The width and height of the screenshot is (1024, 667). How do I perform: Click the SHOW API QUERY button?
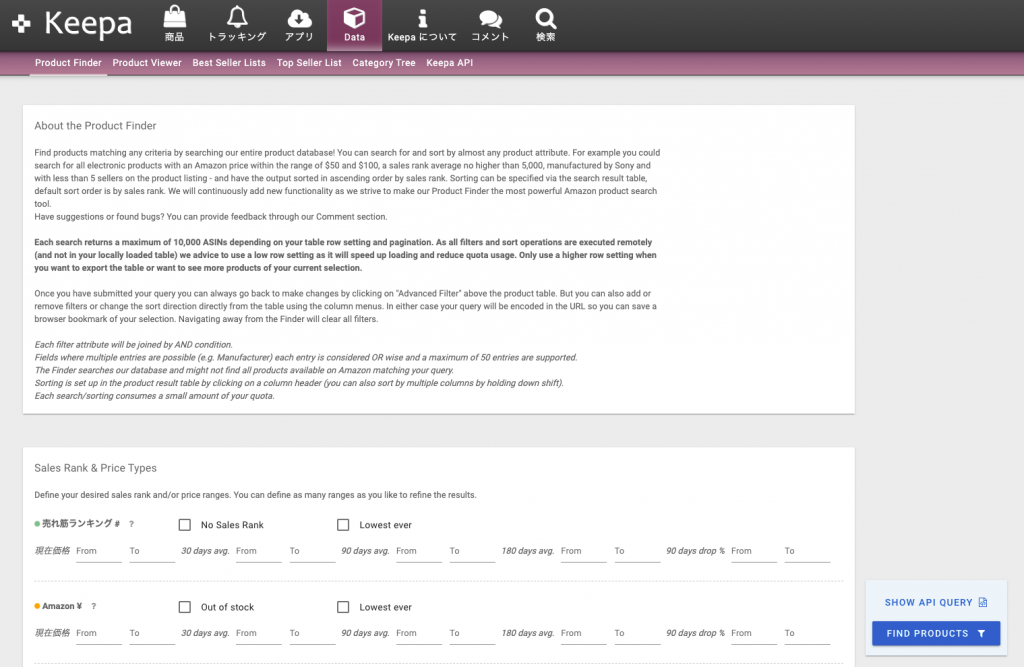click(935, 602)
